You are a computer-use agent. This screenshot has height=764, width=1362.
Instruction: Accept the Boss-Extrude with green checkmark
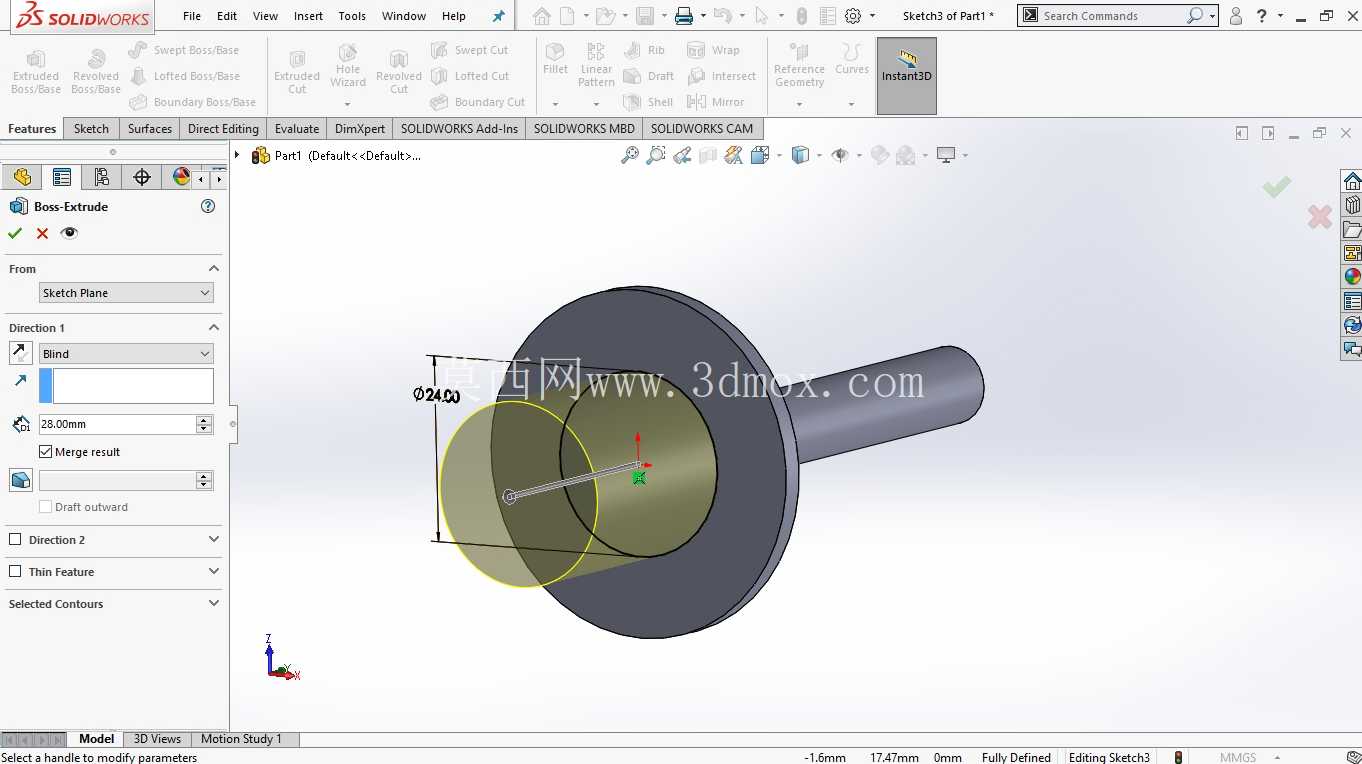[15, 233]
